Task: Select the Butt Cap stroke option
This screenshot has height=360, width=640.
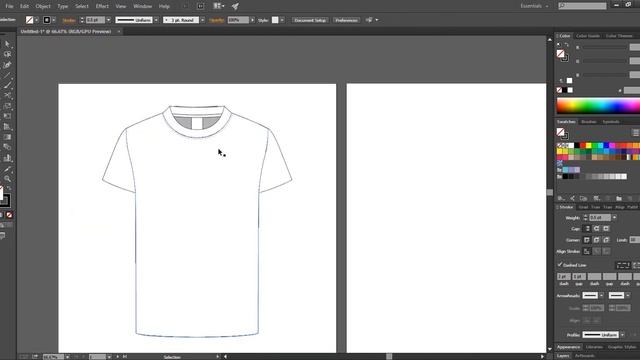Action: click(x=587, y=229)
